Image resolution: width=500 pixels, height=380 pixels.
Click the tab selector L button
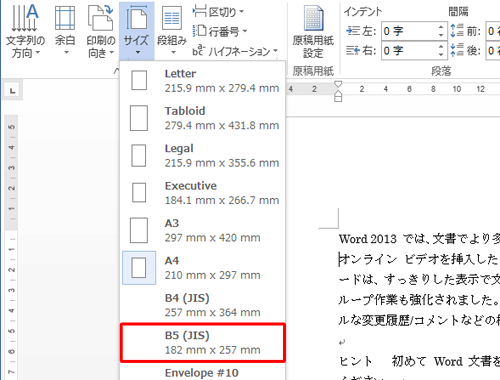(x=13, y=90)
